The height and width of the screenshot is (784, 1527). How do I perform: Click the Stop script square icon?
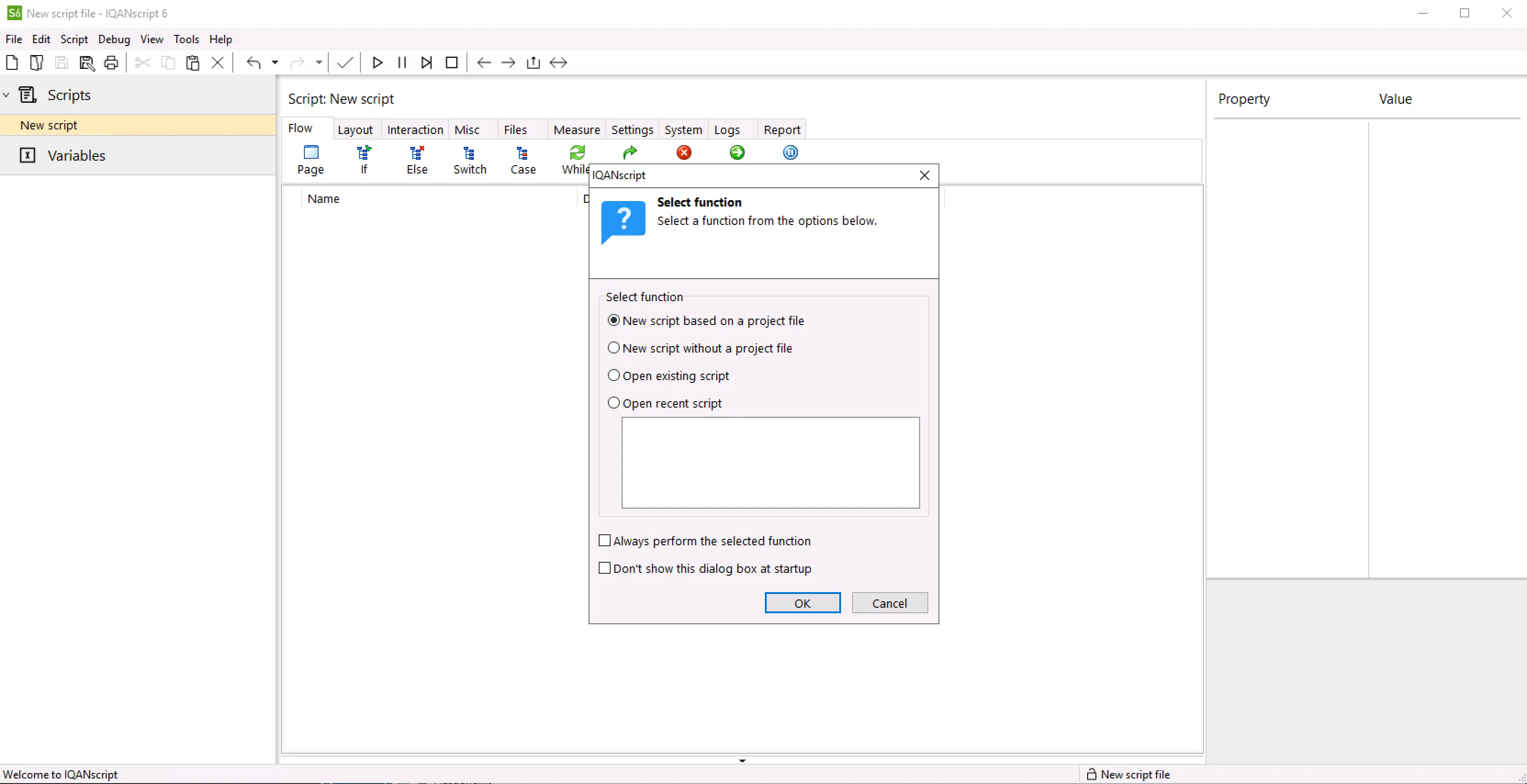[x=451, y=63]
